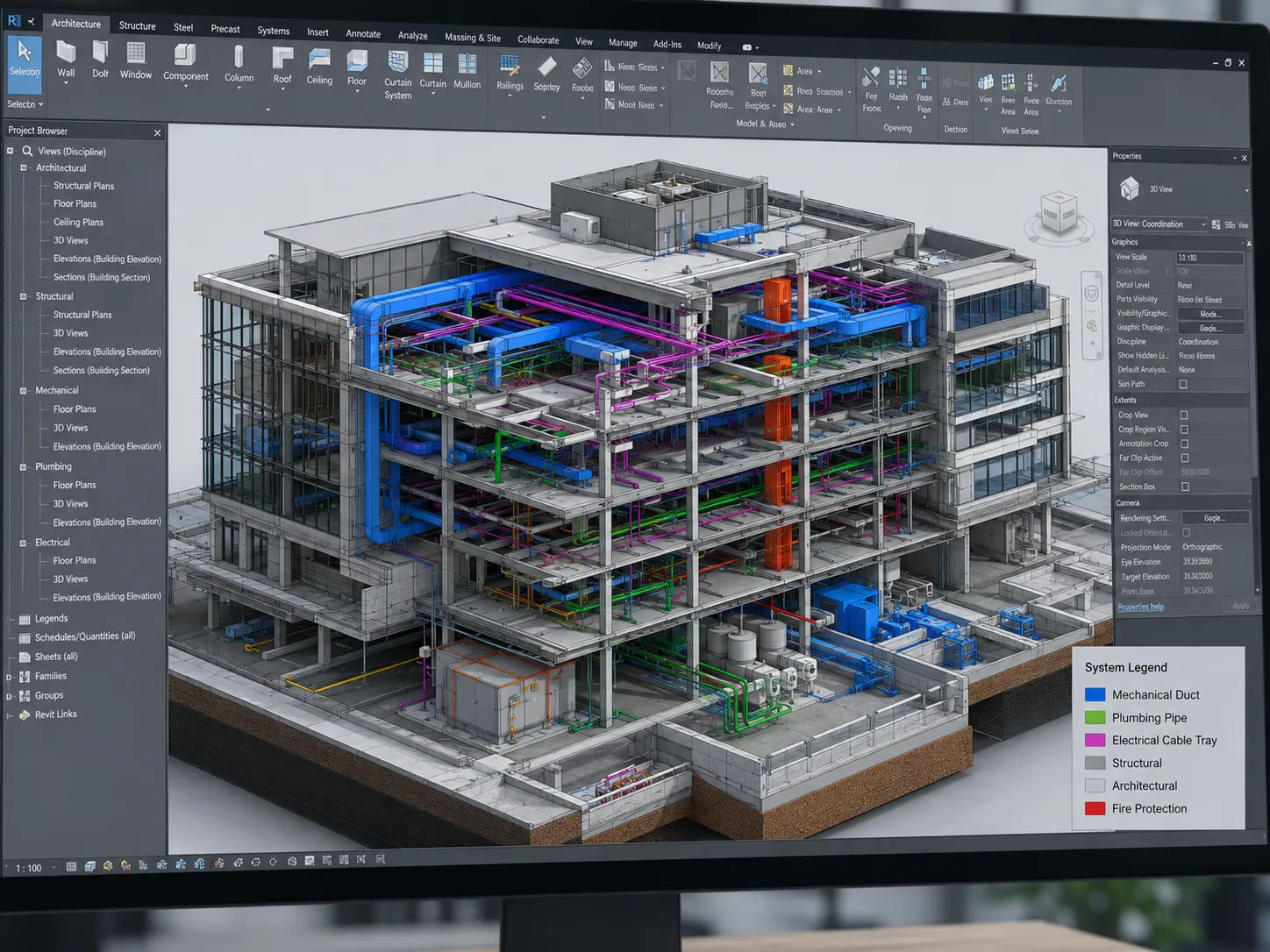
Task: Switch to the Massing & Site tab
Action: click(x=473, y=38)
